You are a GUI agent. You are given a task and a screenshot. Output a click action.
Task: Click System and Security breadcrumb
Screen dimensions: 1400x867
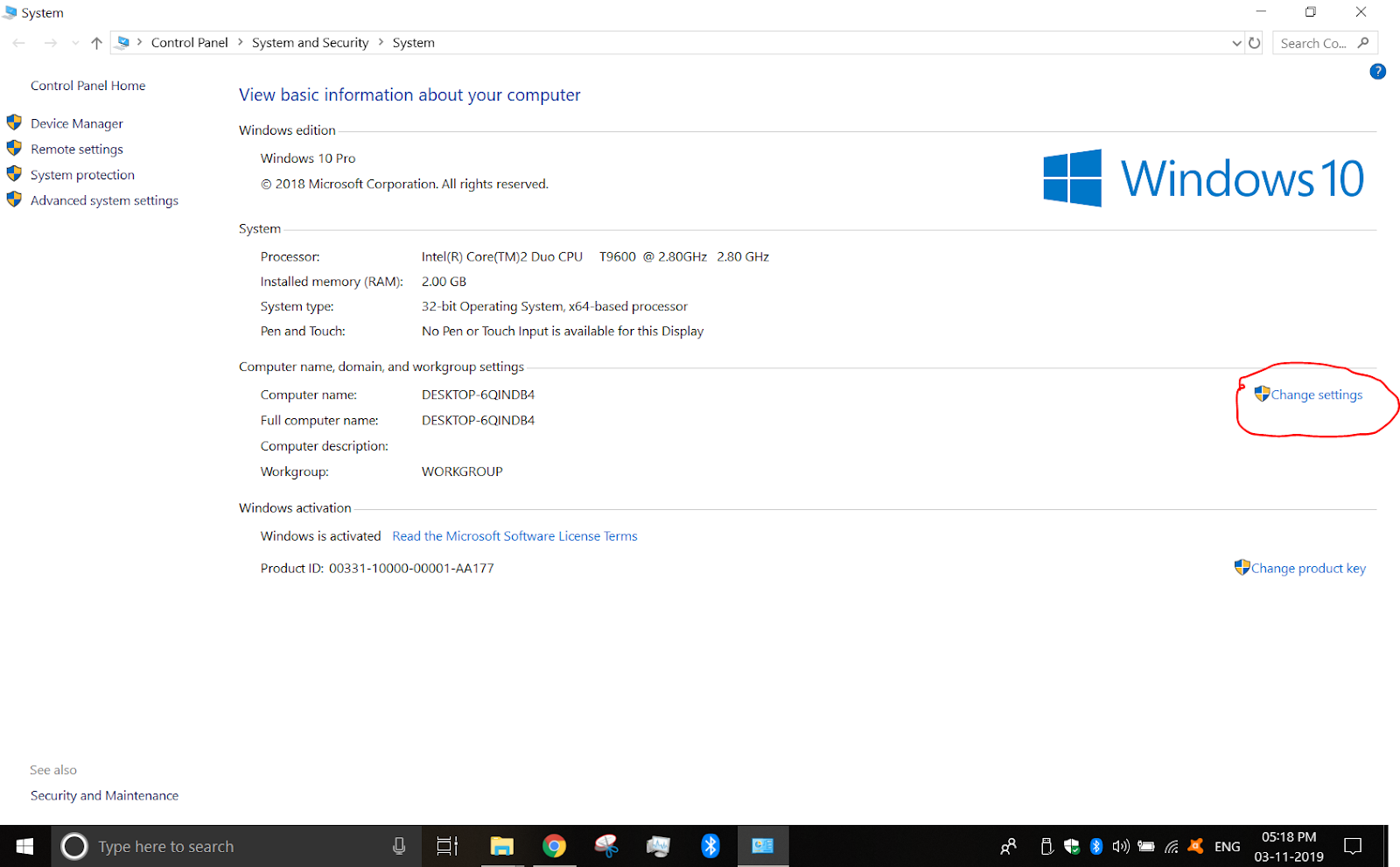coord(310,42)
